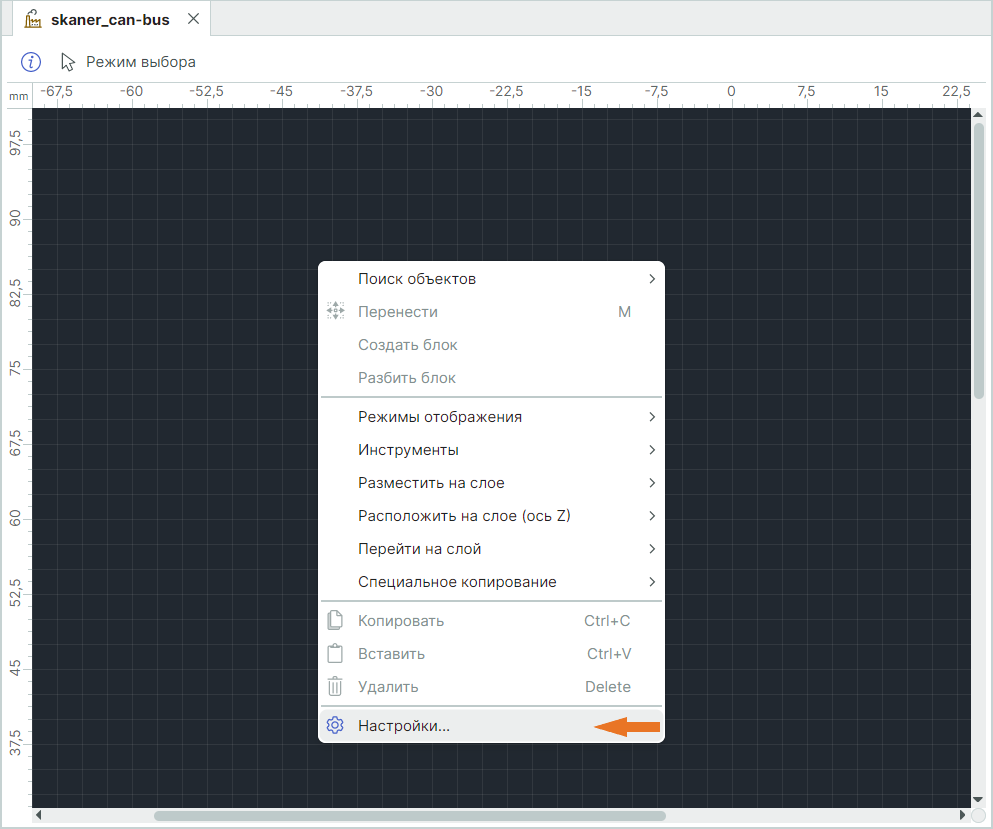The image size is (993, 829).
Task: Click the -30 mark on horizontal ruler
Action: pyautogui.click(x=431, y=91)
